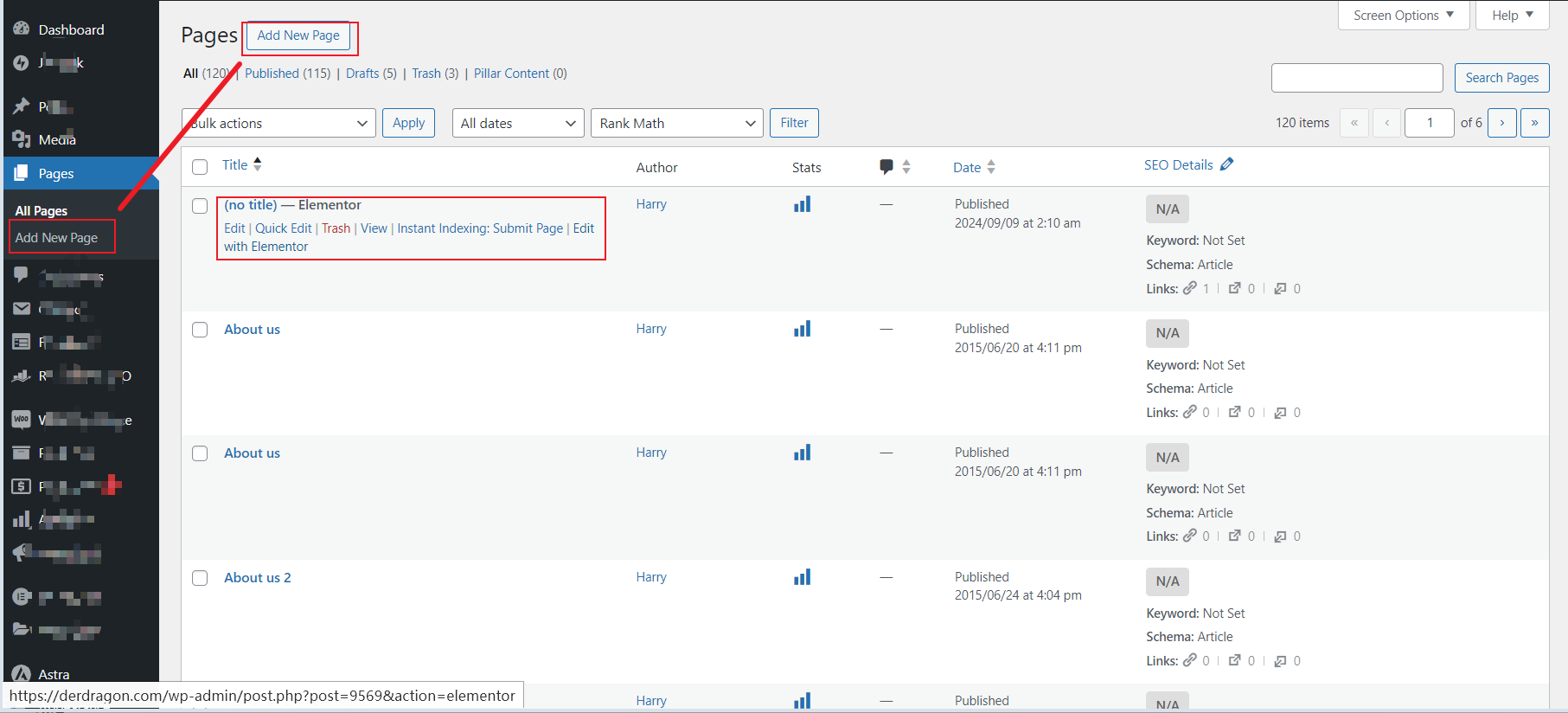Open Media library in the sidebar
This screenshot has height=713, width=1568.
point(57,139)
